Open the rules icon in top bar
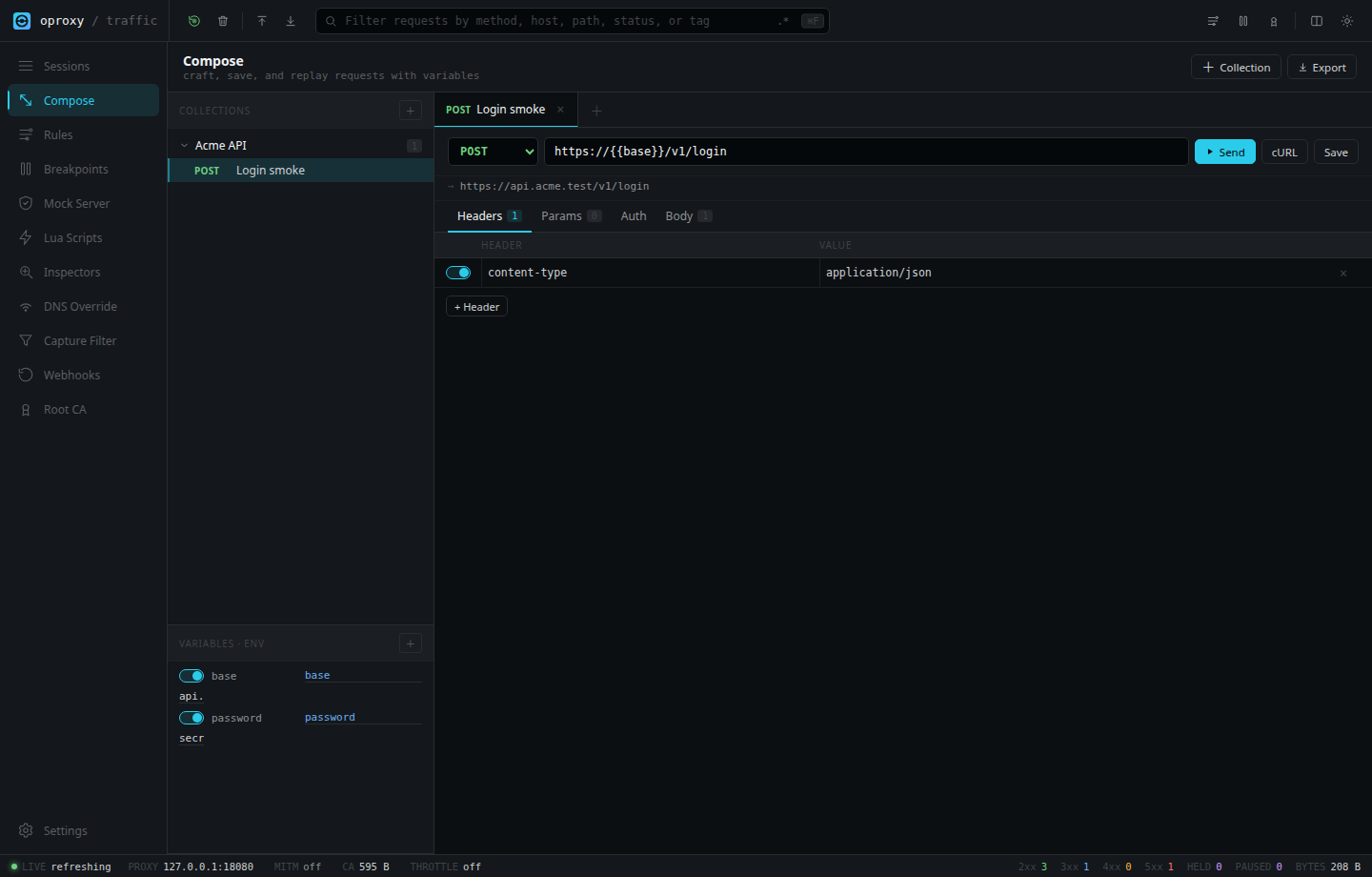 click(x=1213, y=21)
